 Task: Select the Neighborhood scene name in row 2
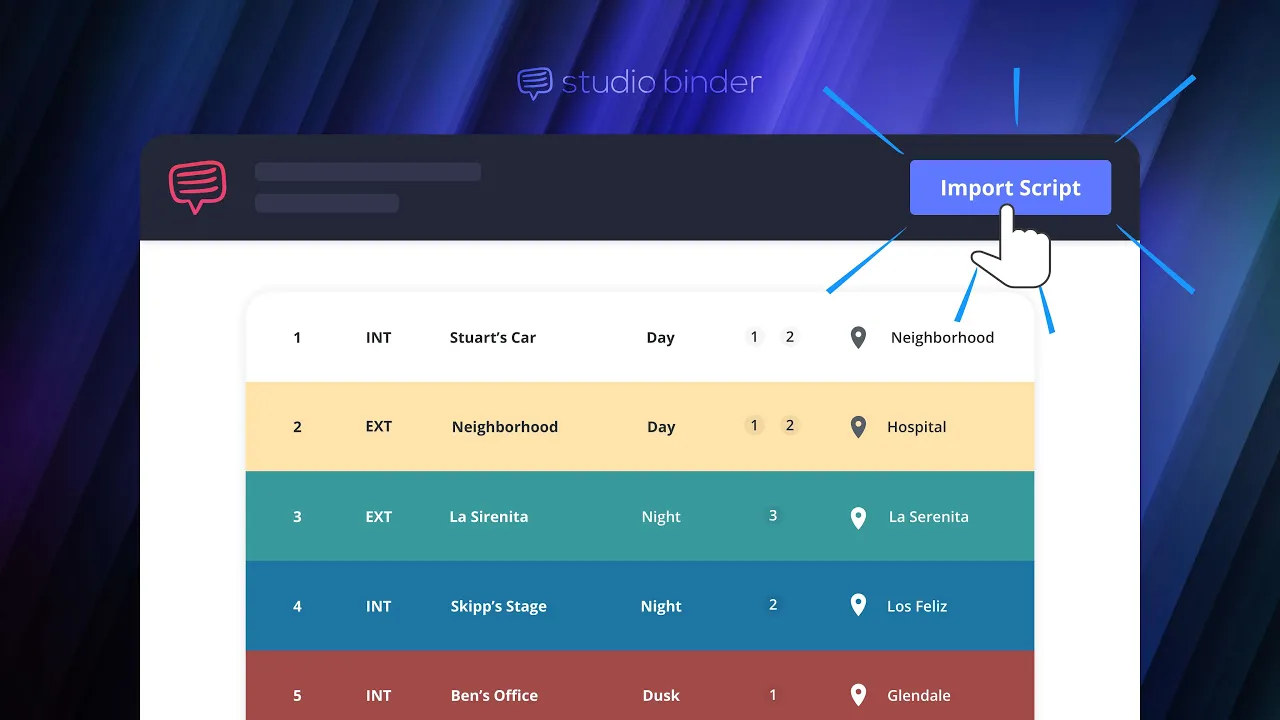point(505,427)
